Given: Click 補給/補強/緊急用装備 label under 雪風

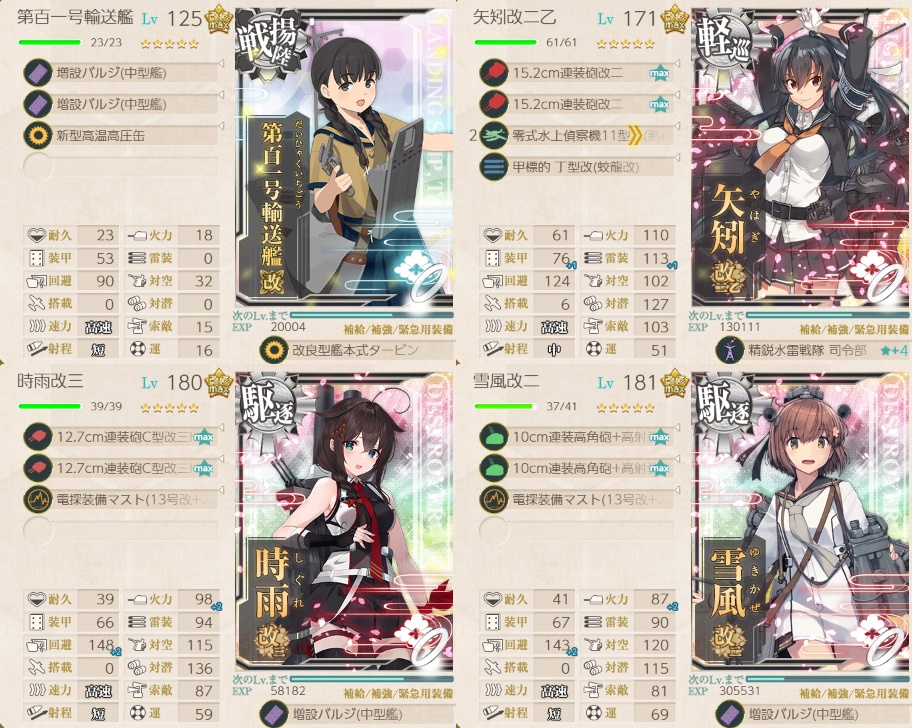Looking at the screenshot, I should pos(854,694).
